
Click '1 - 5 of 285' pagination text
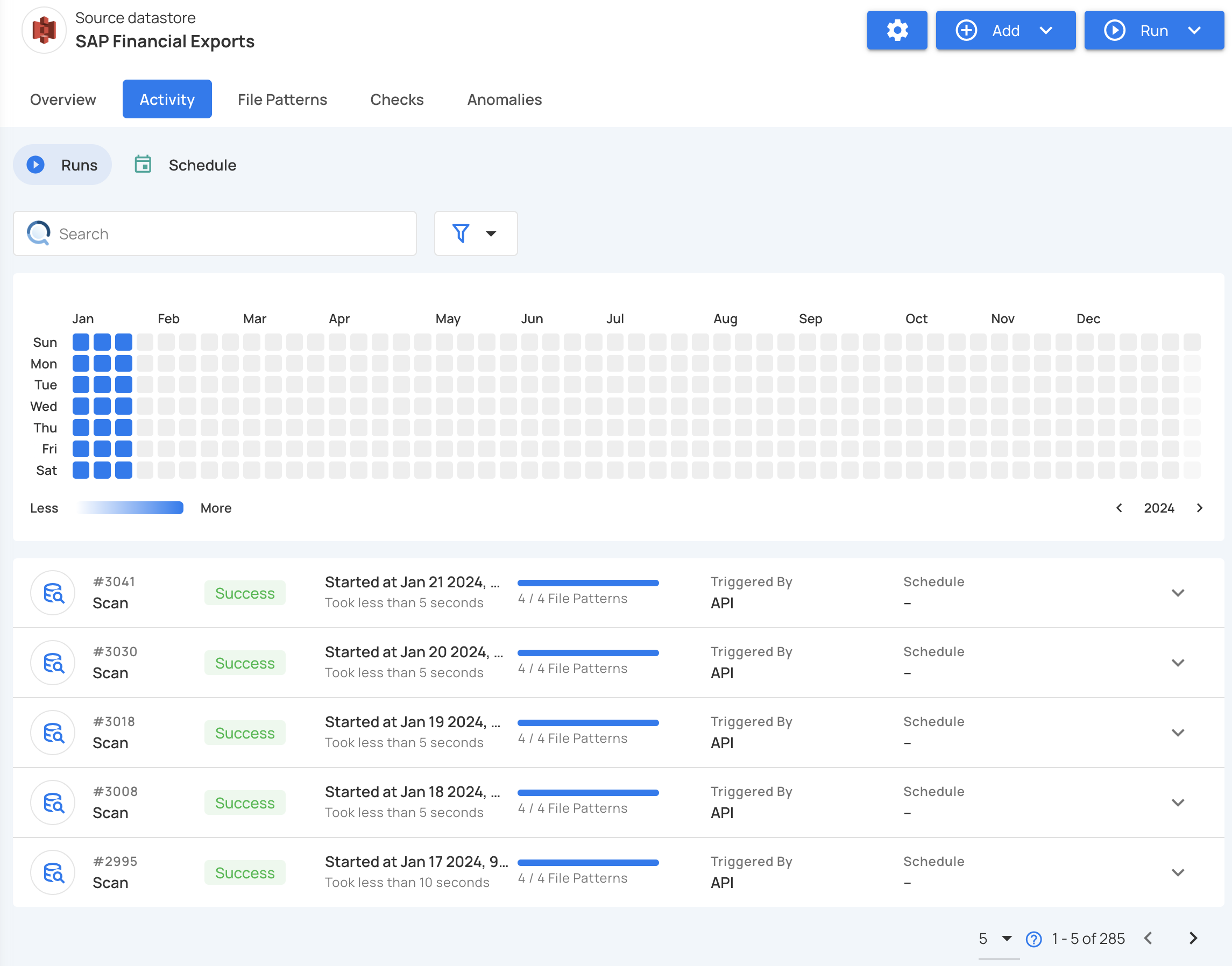point(1088,939)
